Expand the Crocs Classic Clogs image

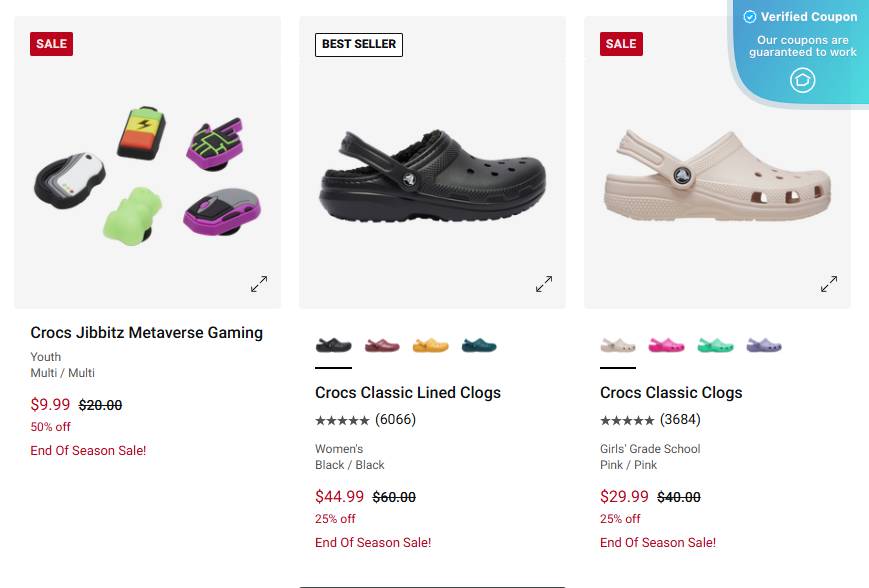coord(828,283)
